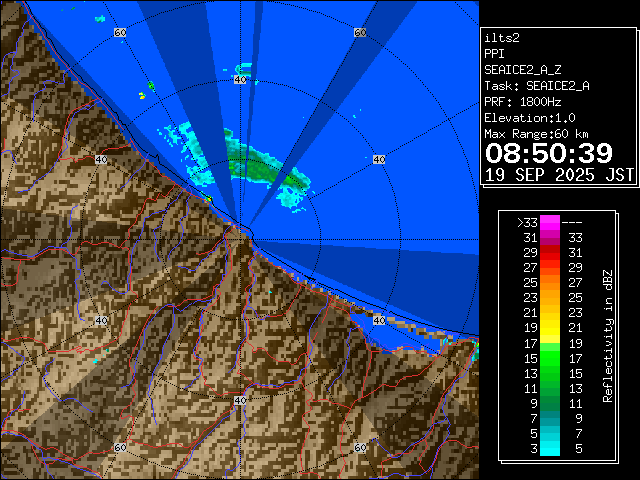Screen dimensions: 640x480
Task: Pick the yellow 19–21 dBZ legend swatch
Action: (x=550, y=327)
